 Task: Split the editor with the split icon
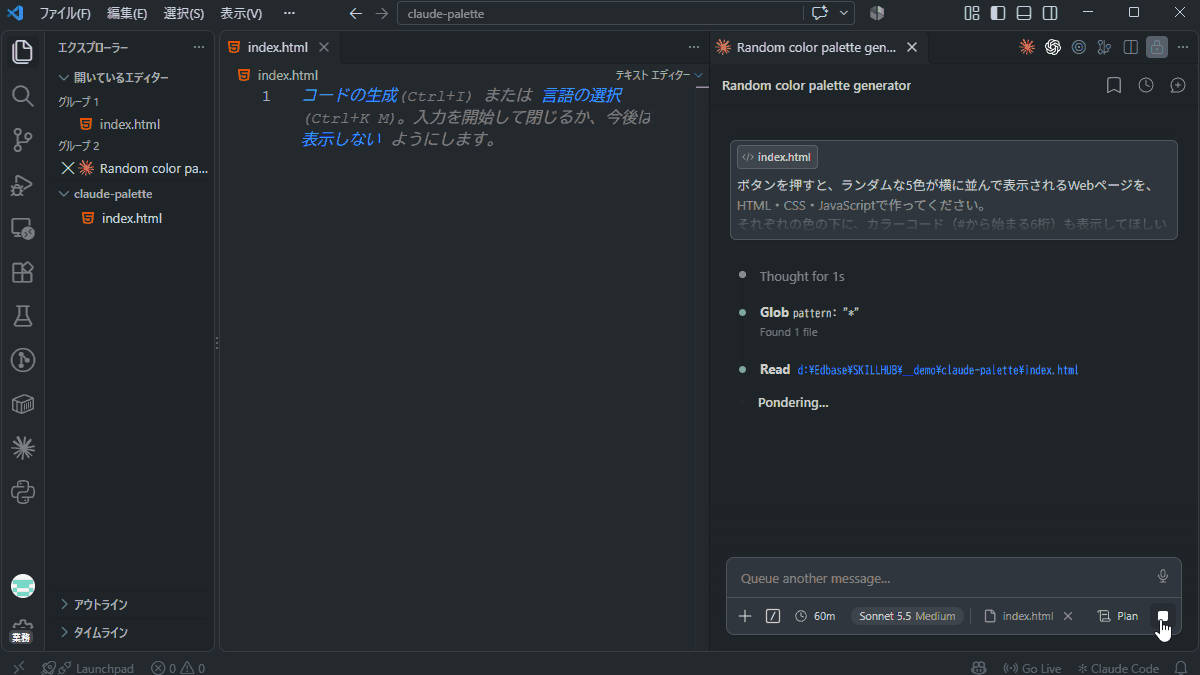click(1130, 47)
